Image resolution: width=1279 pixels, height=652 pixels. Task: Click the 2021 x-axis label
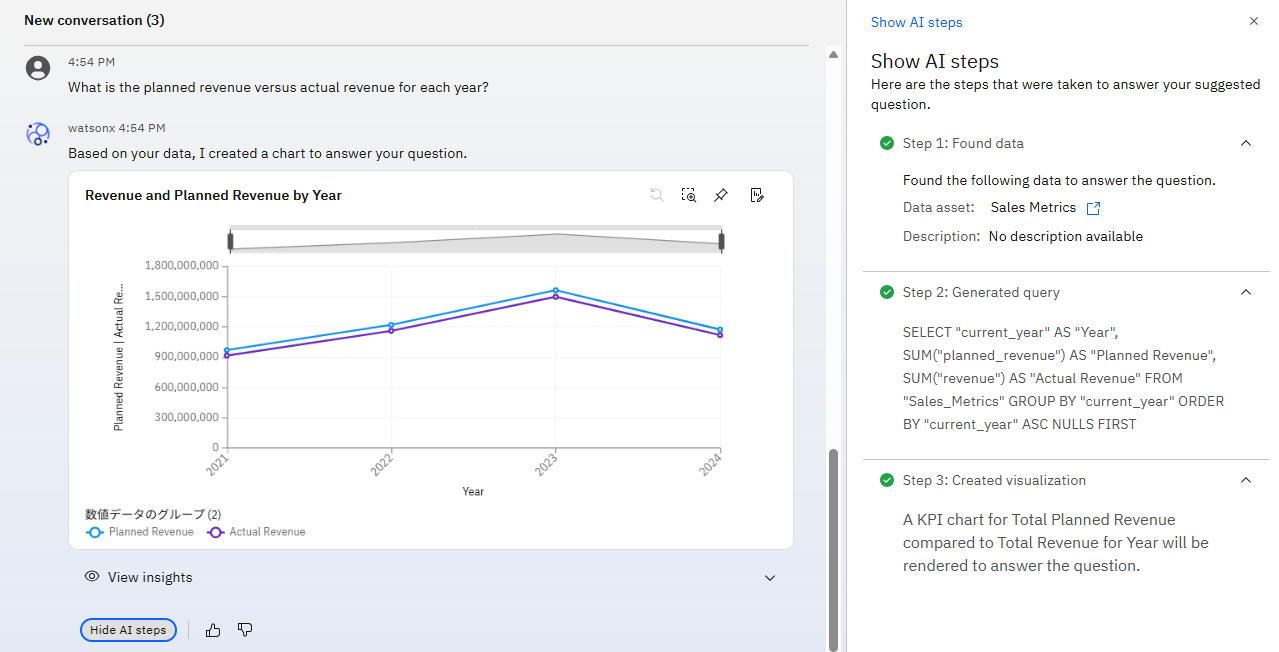218,464
